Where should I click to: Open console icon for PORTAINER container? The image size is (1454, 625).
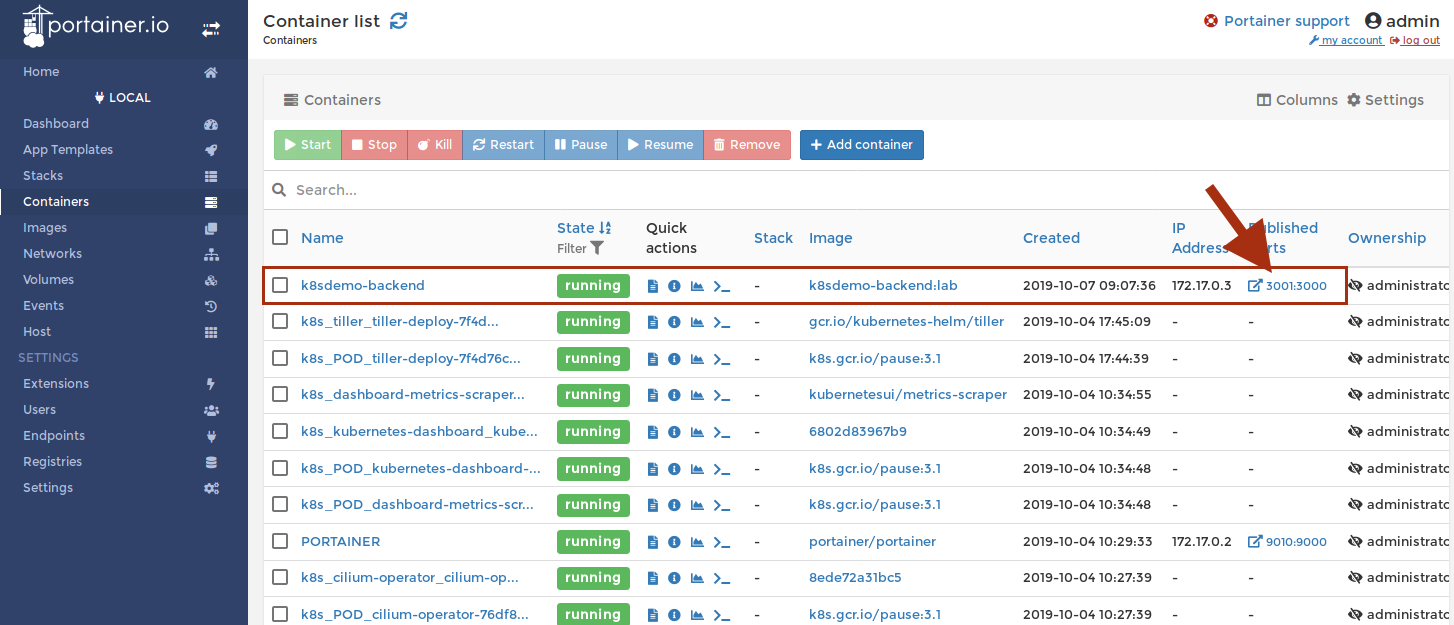point(721,542)
